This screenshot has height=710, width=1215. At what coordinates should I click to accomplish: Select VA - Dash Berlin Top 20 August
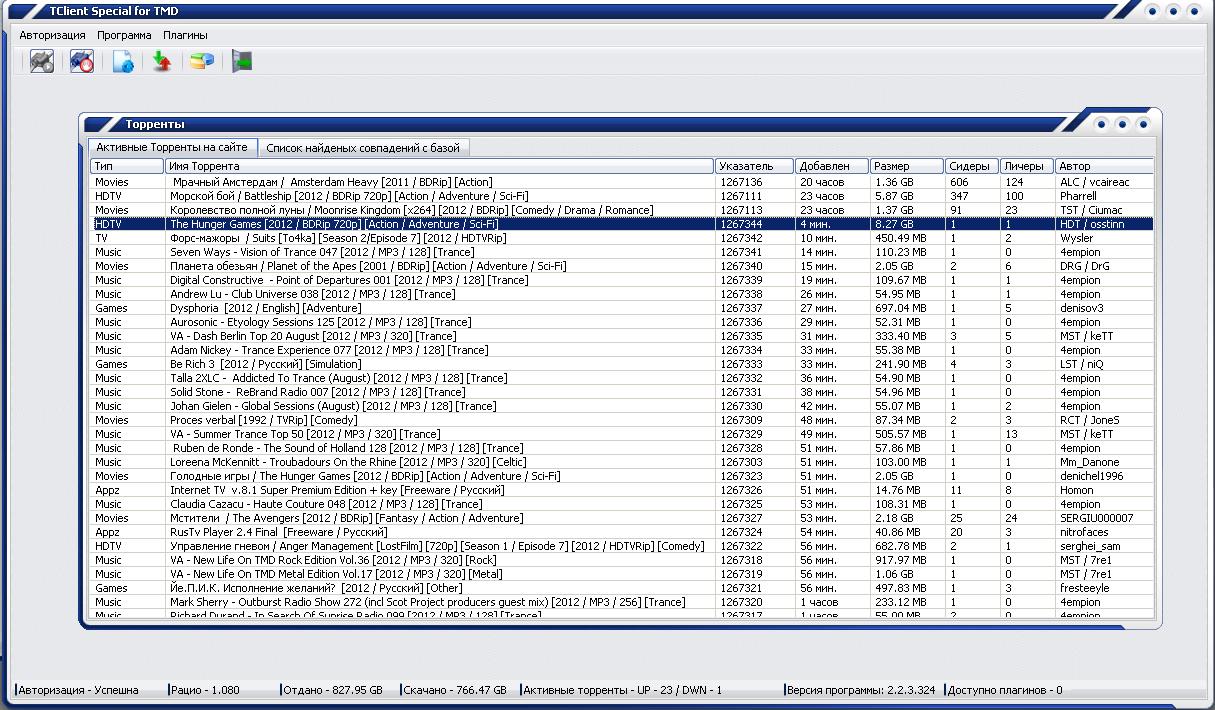point(621,336)
